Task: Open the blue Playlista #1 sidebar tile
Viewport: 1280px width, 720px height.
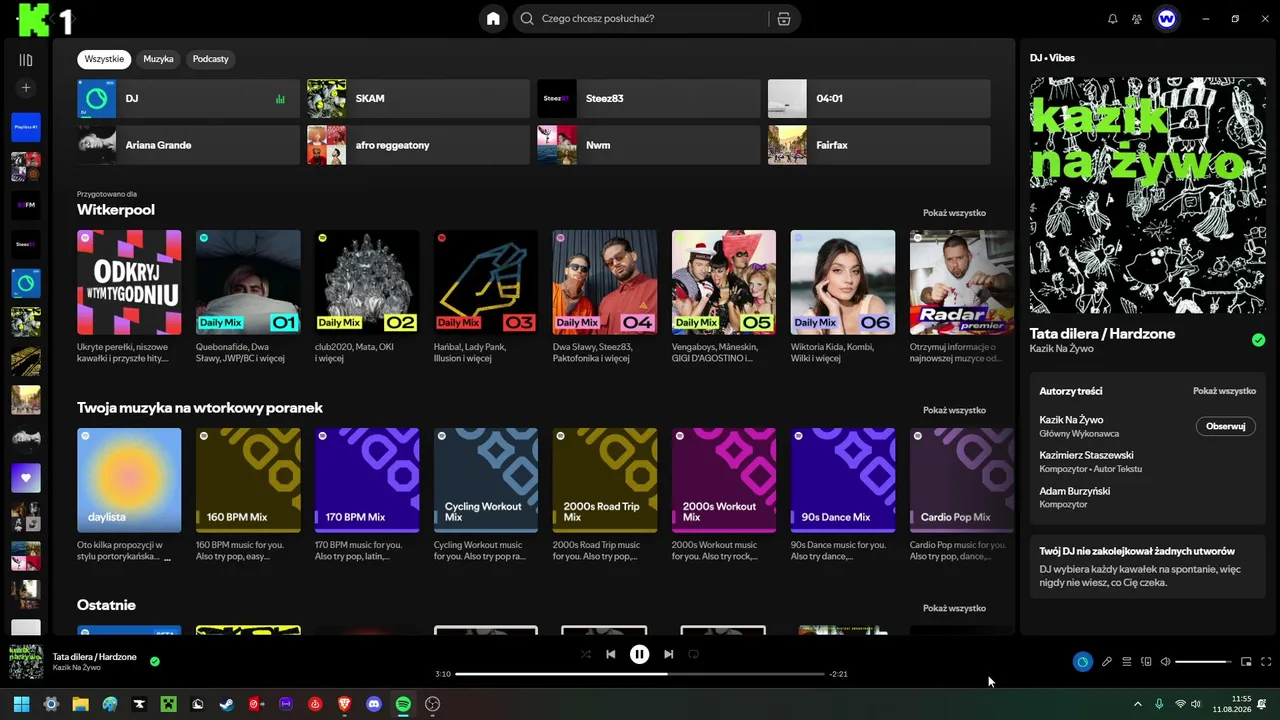Action: click(26, 127)
